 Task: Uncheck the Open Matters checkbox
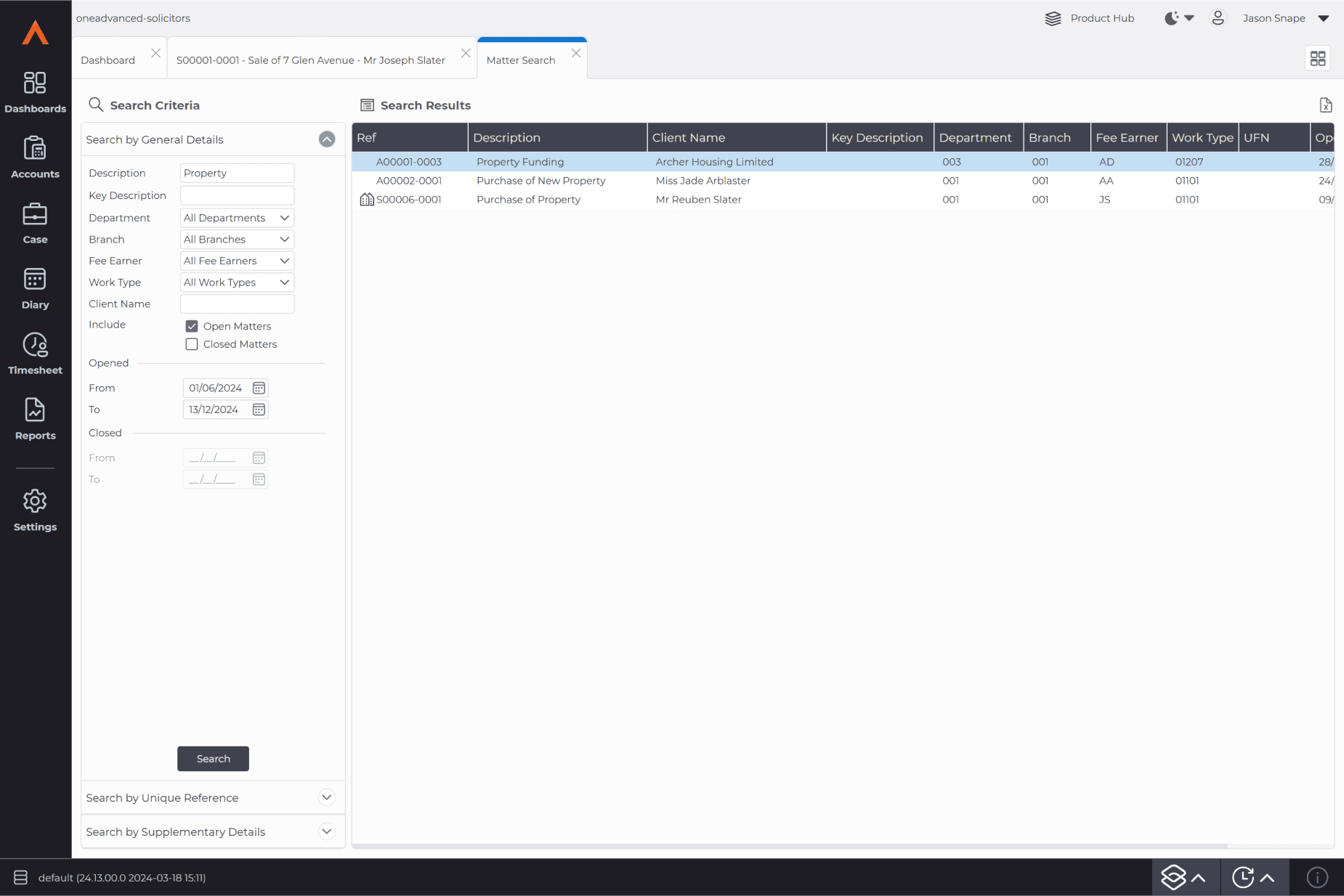point(192,327)
